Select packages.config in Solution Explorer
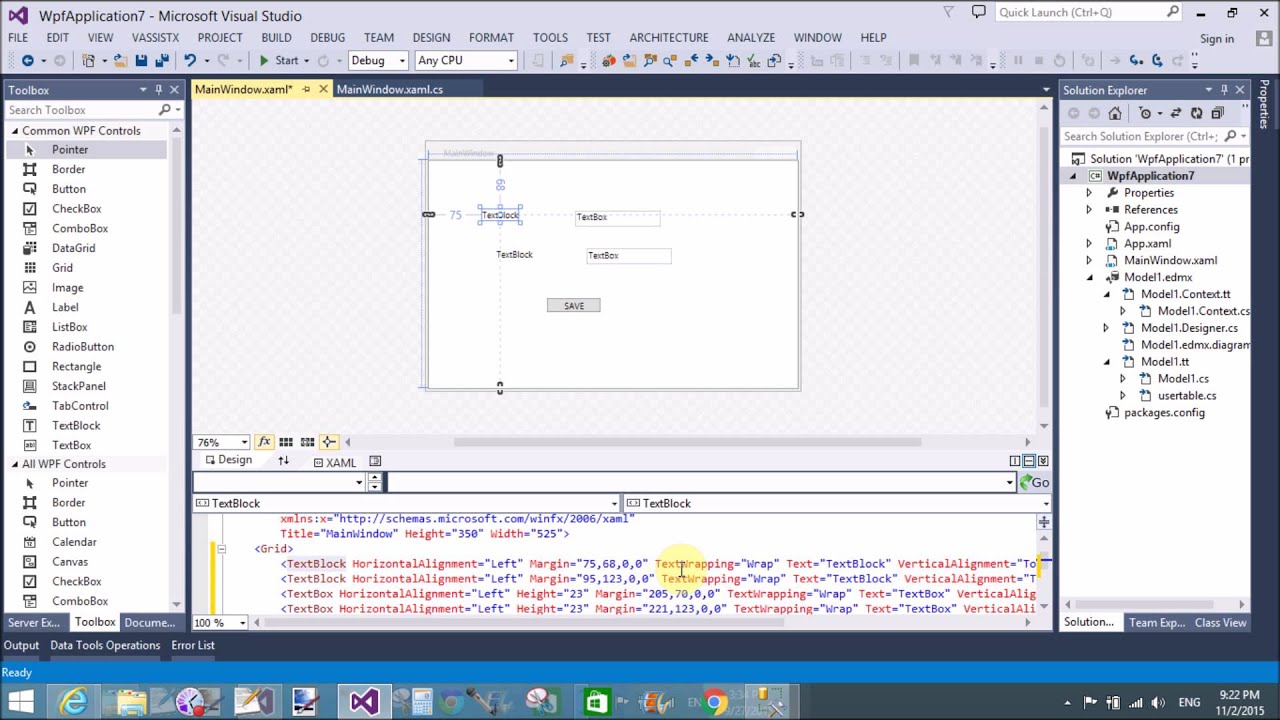 point(1164,413)
